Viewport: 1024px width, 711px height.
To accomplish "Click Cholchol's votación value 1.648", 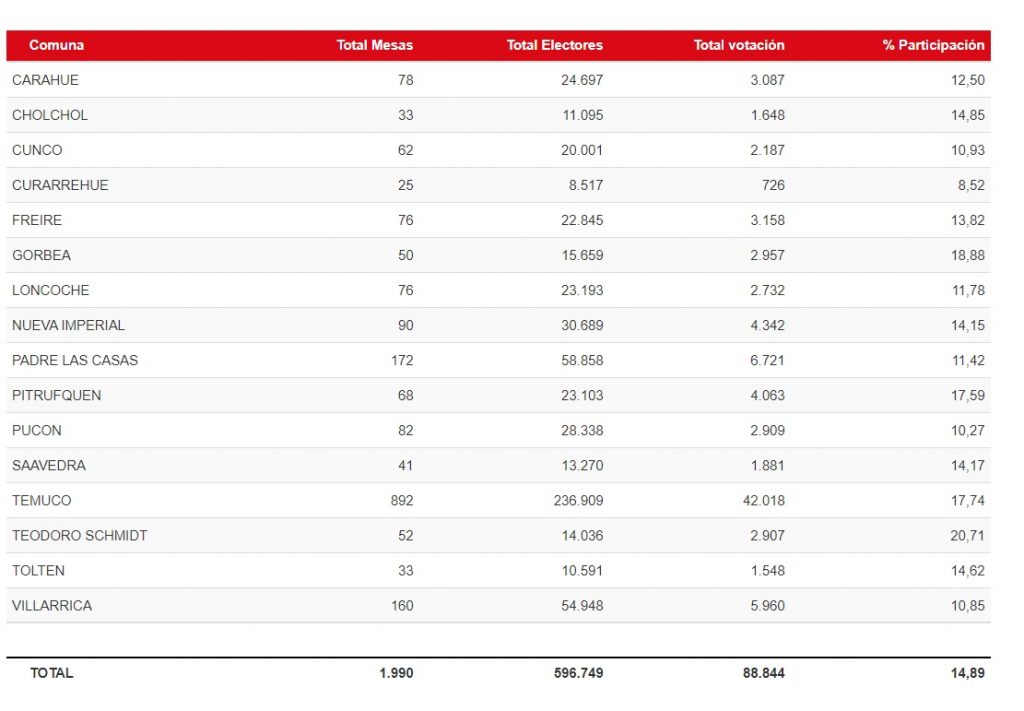I will pyautogui.click(x=767, y=116).
